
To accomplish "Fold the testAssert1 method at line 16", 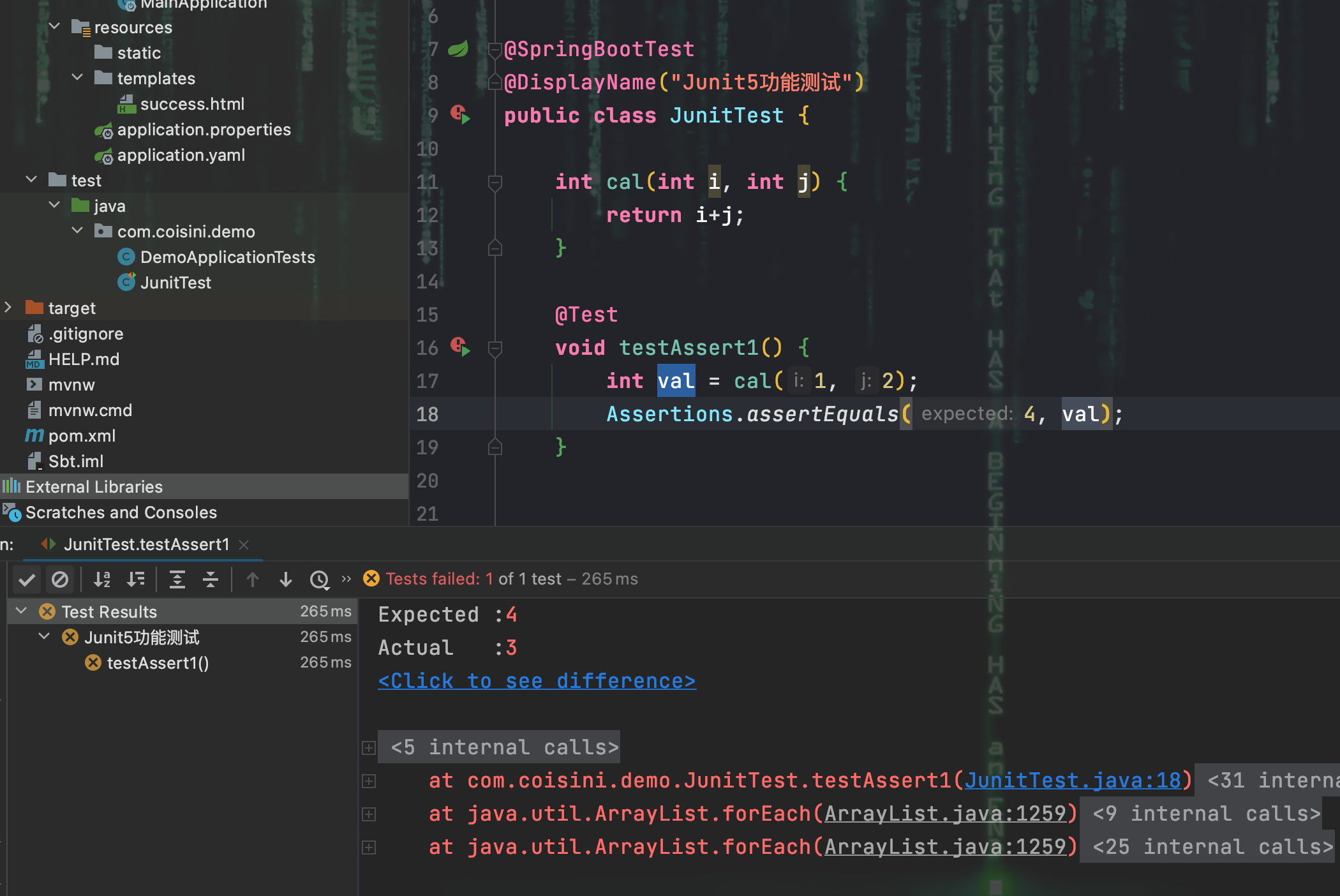I will pyautogui.click(x=495, y=348).
